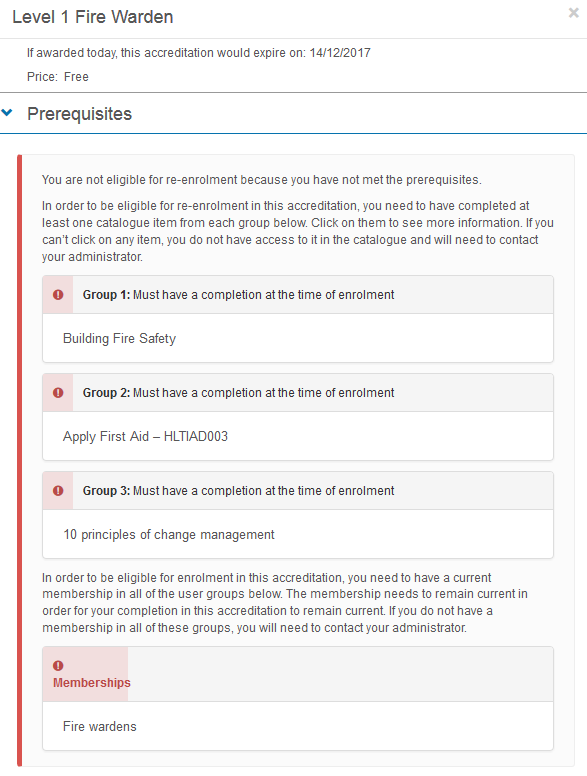Viewport: 587px width, 776px height.
Task: Click the Level 1 Fire Warden title
Action: pyautogui.click(x=93, y=17)
